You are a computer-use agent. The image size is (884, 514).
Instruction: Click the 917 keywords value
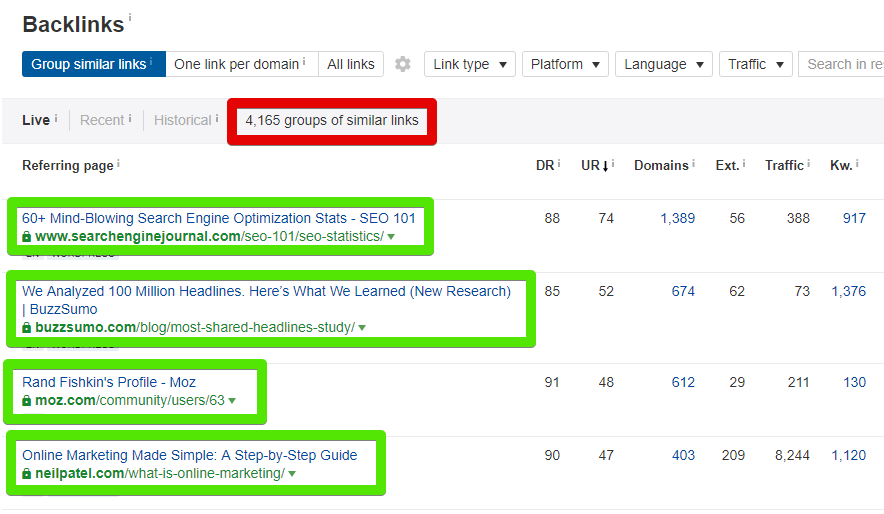point(854,218)
